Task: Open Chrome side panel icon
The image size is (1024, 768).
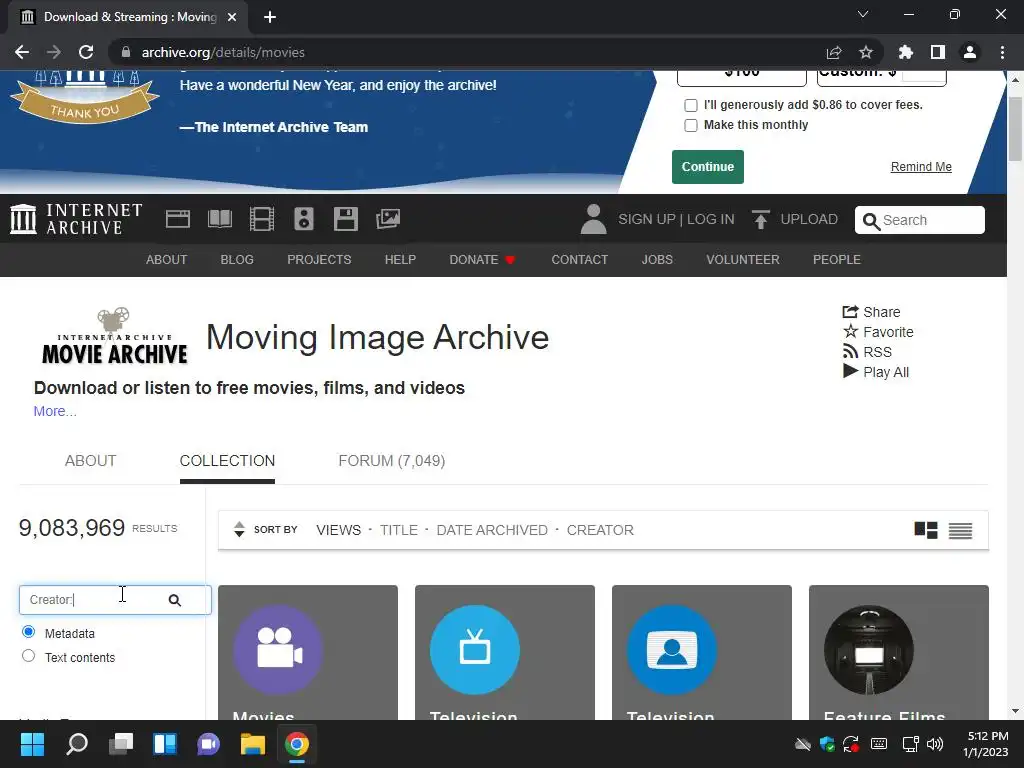Action: (937, 52)
